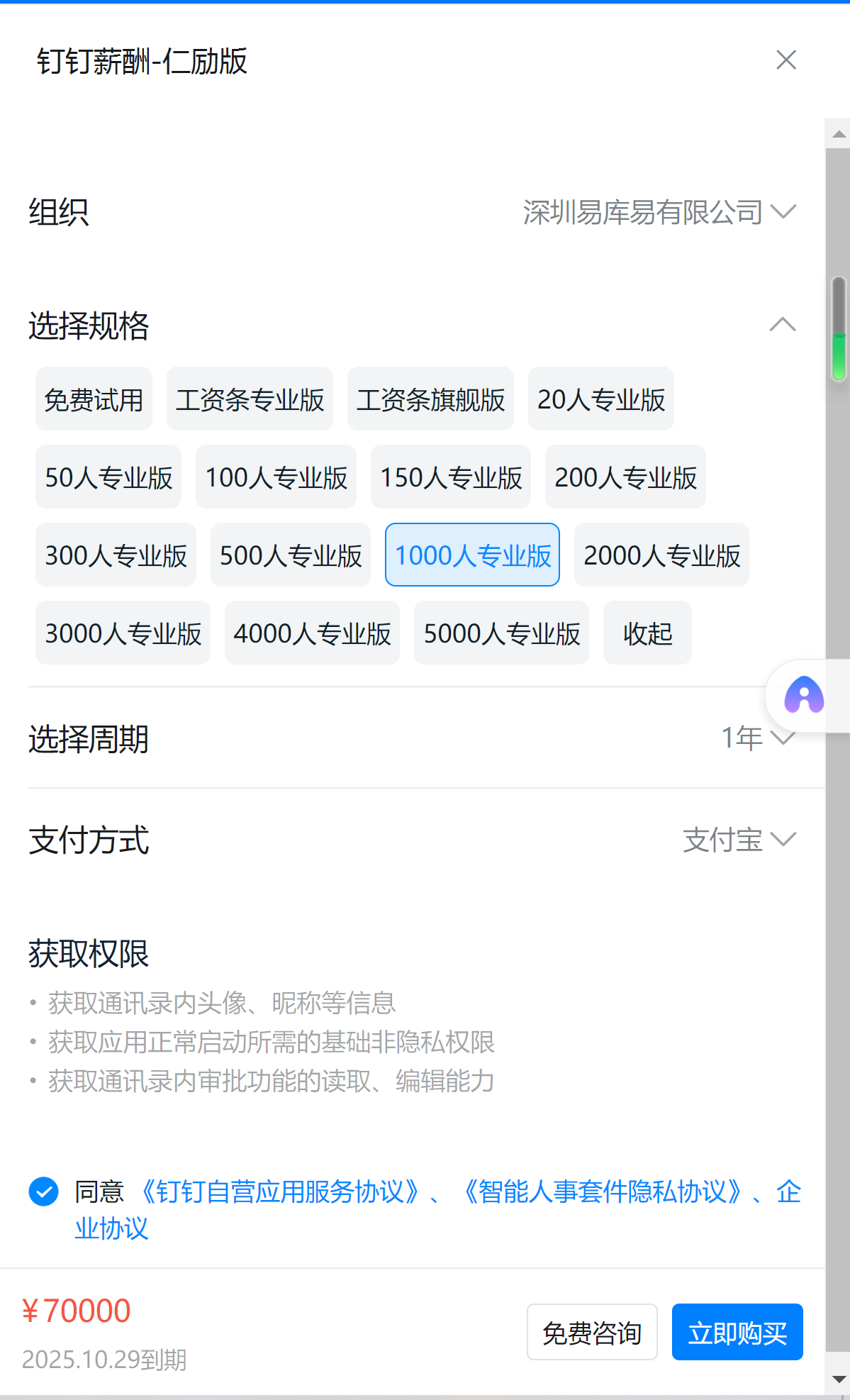
Task: Choose the 20人专业版 plan
Action: pos(601,399)
